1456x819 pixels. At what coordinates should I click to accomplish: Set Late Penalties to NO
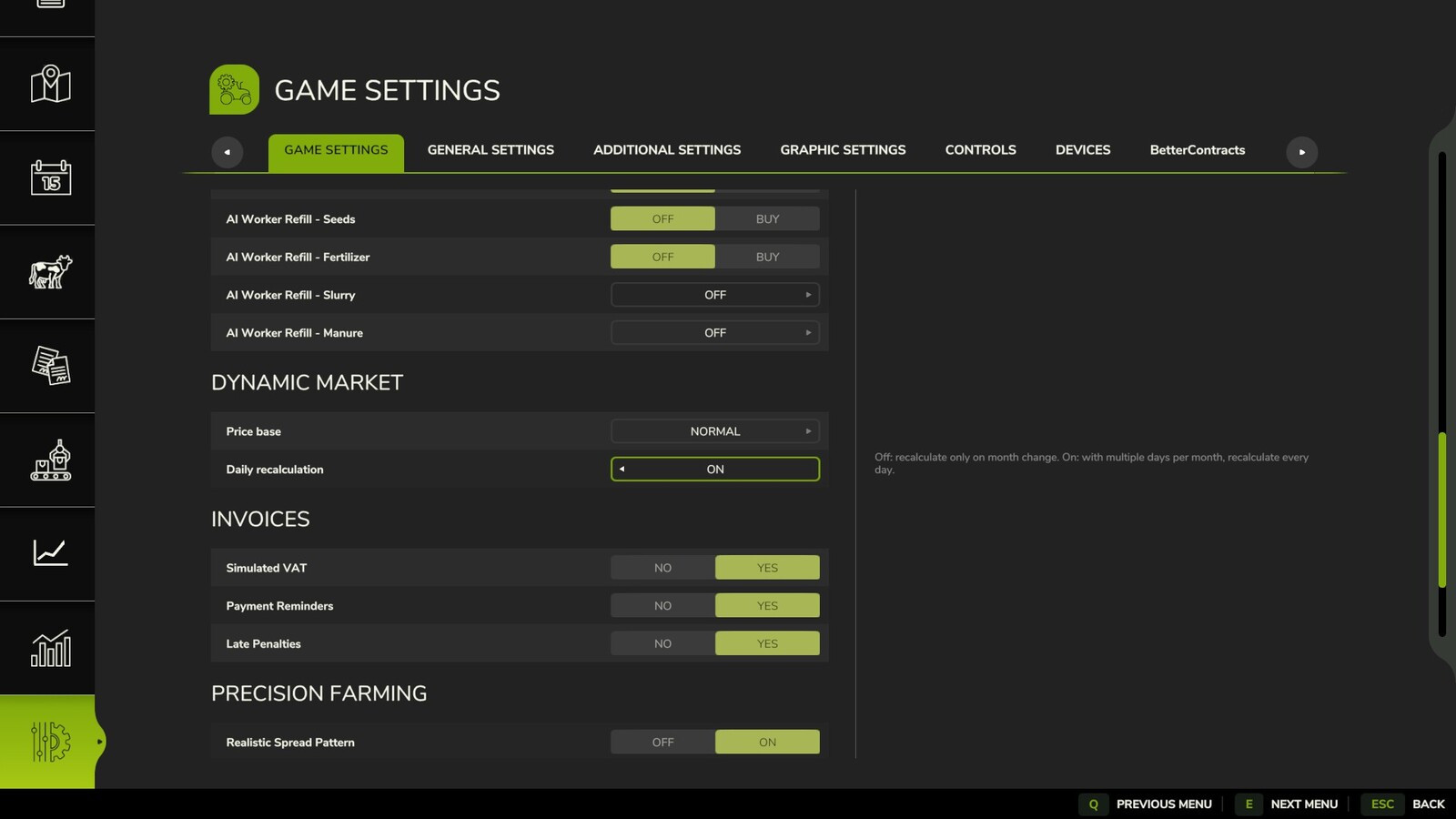tap(662, 643)
